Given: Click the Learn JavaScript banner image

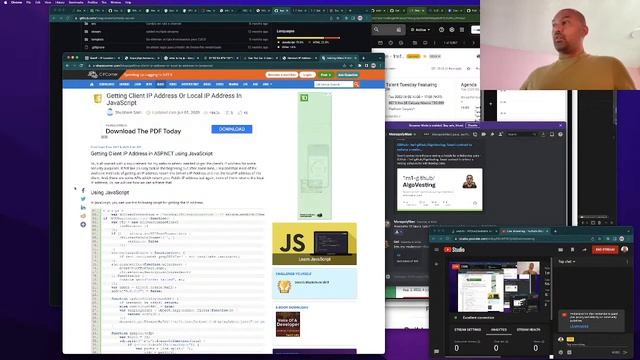Looking at the screenshot, I should (x=315, y=244).
